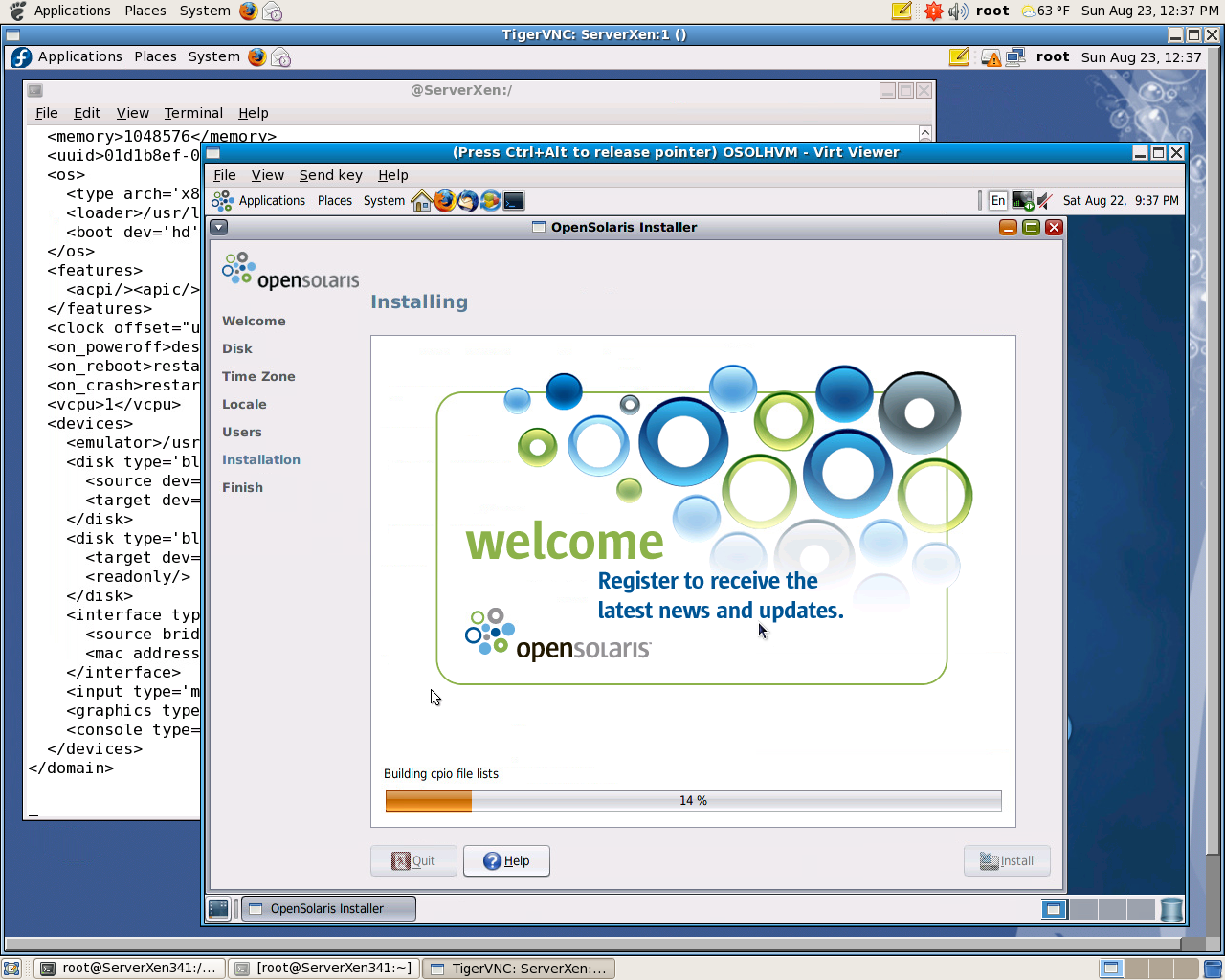1225x980 pixels.
Task: Click the 14 % installation progress bar
Action: pos(694,801)
